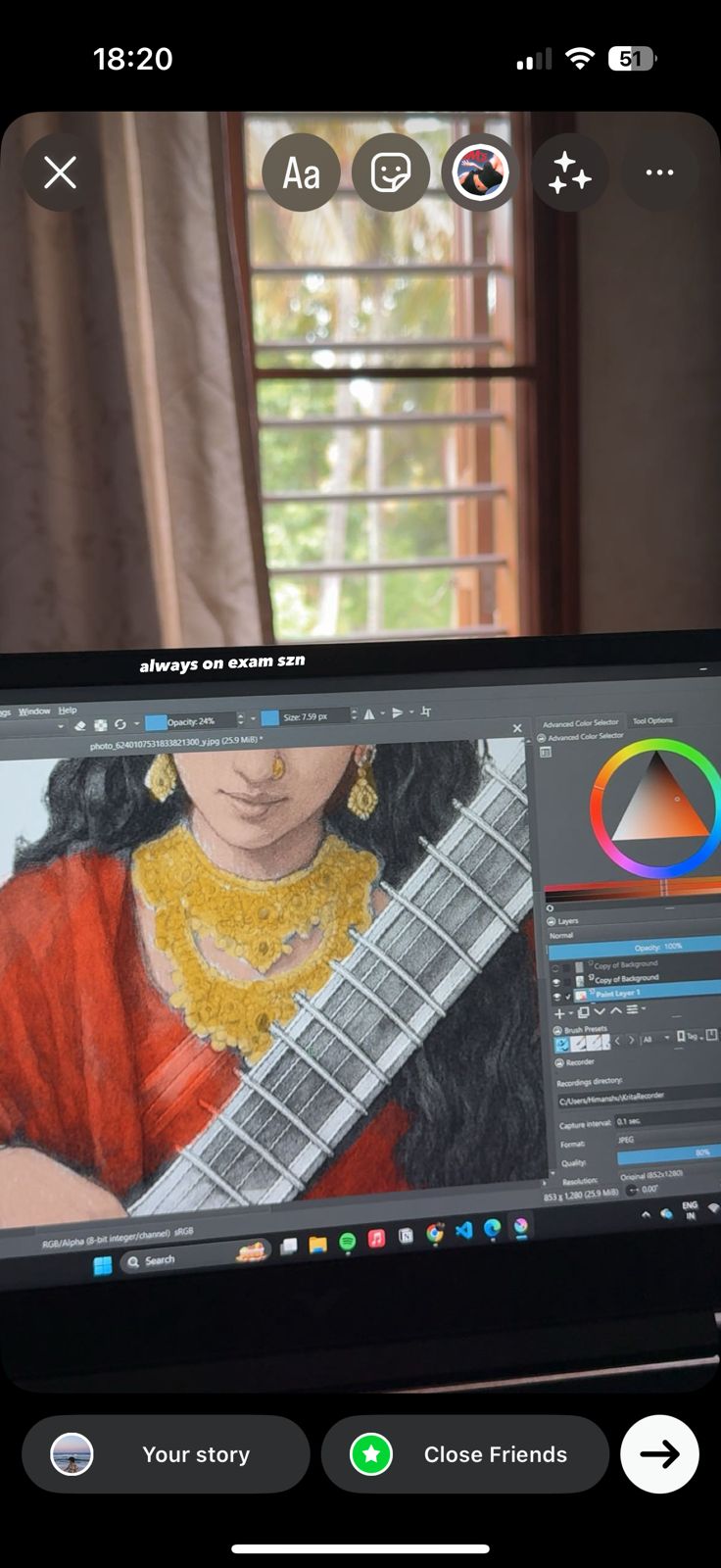Screen dimensions: 721x1568
Task: Pick a shade in the color triangle
Action: 659,802
